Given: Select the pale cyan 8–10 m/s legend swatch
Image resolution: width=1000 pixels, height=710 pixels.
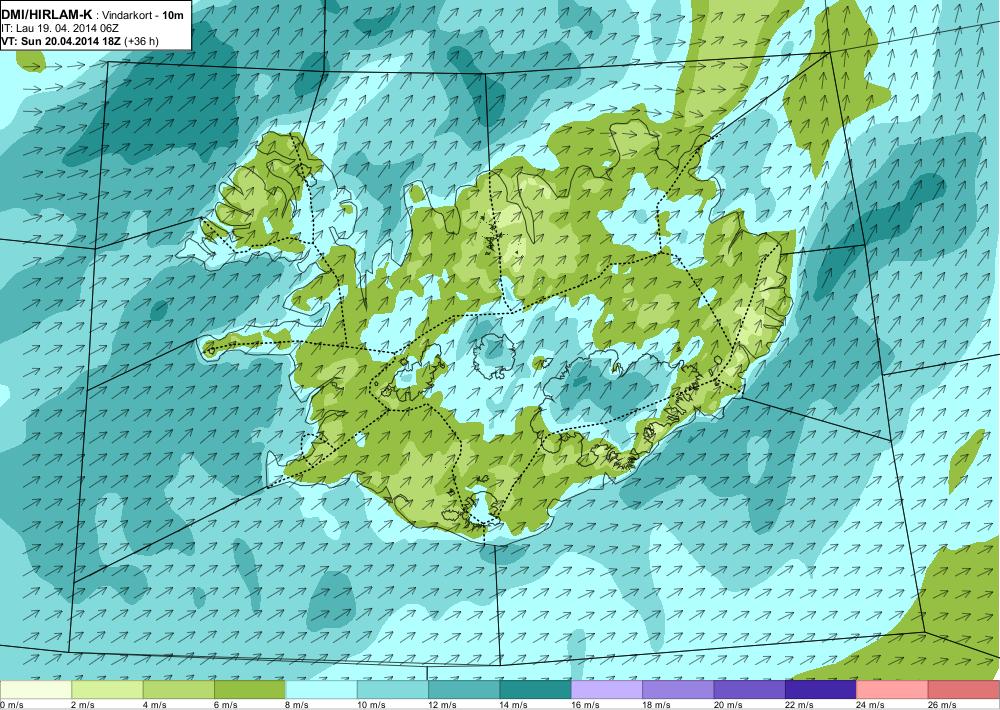Looking at the screenshot, I should [x=321, y=690].
